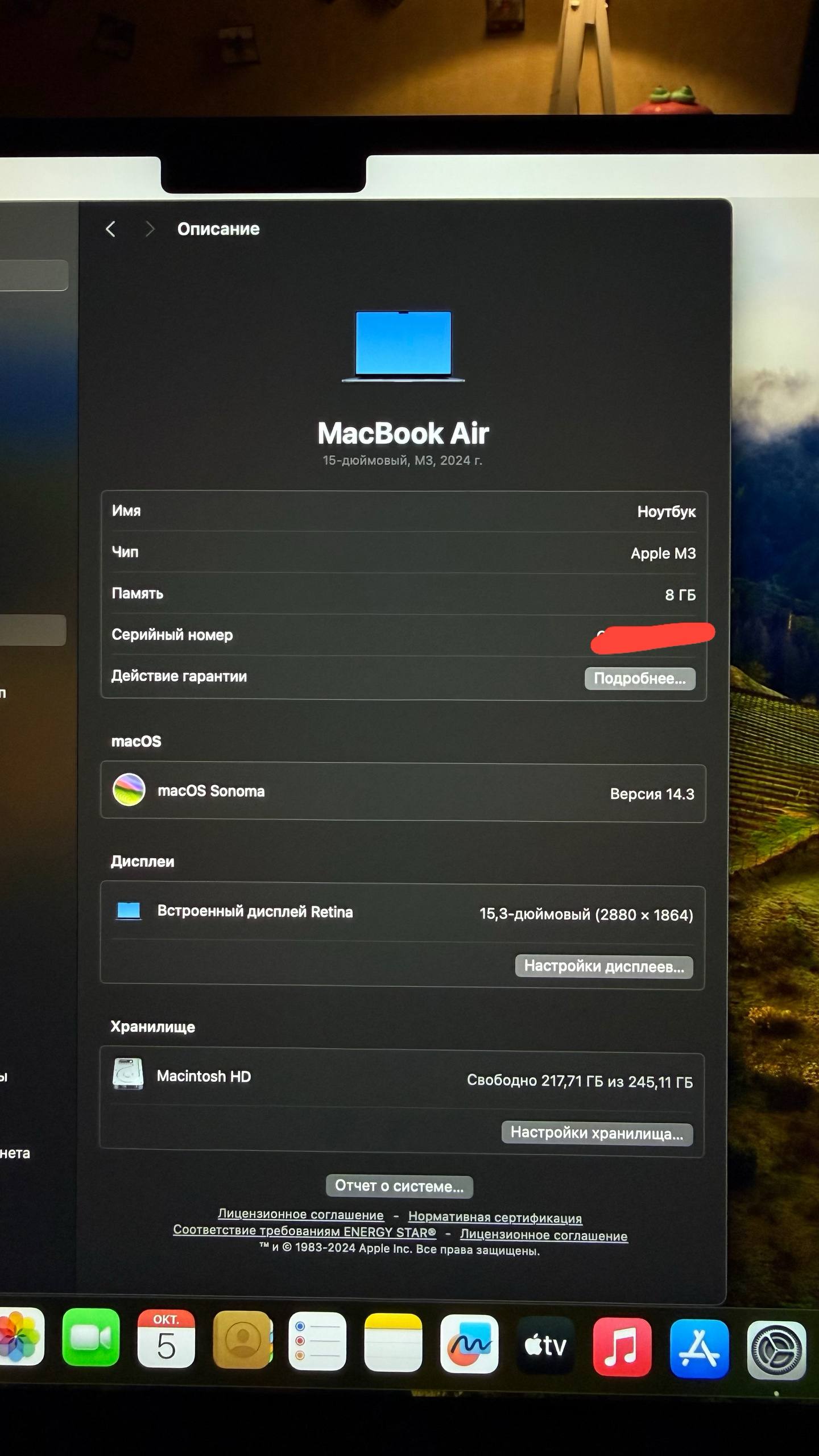
Task: Launch Contacts app in Dock
Action: click(x=243, y=1339)
